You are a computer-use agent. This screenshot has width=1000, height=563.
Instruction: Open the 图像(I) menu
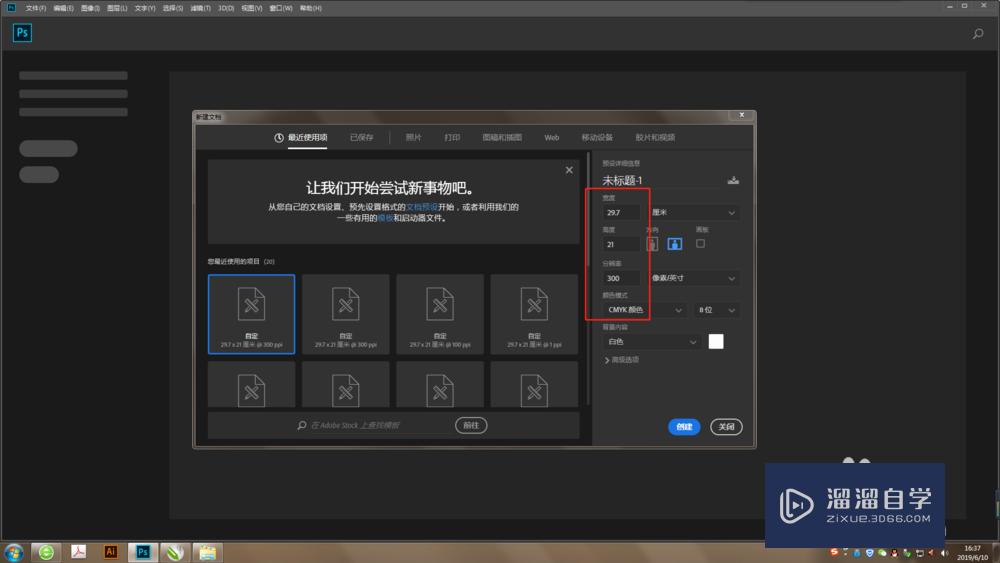pos(90,8)
